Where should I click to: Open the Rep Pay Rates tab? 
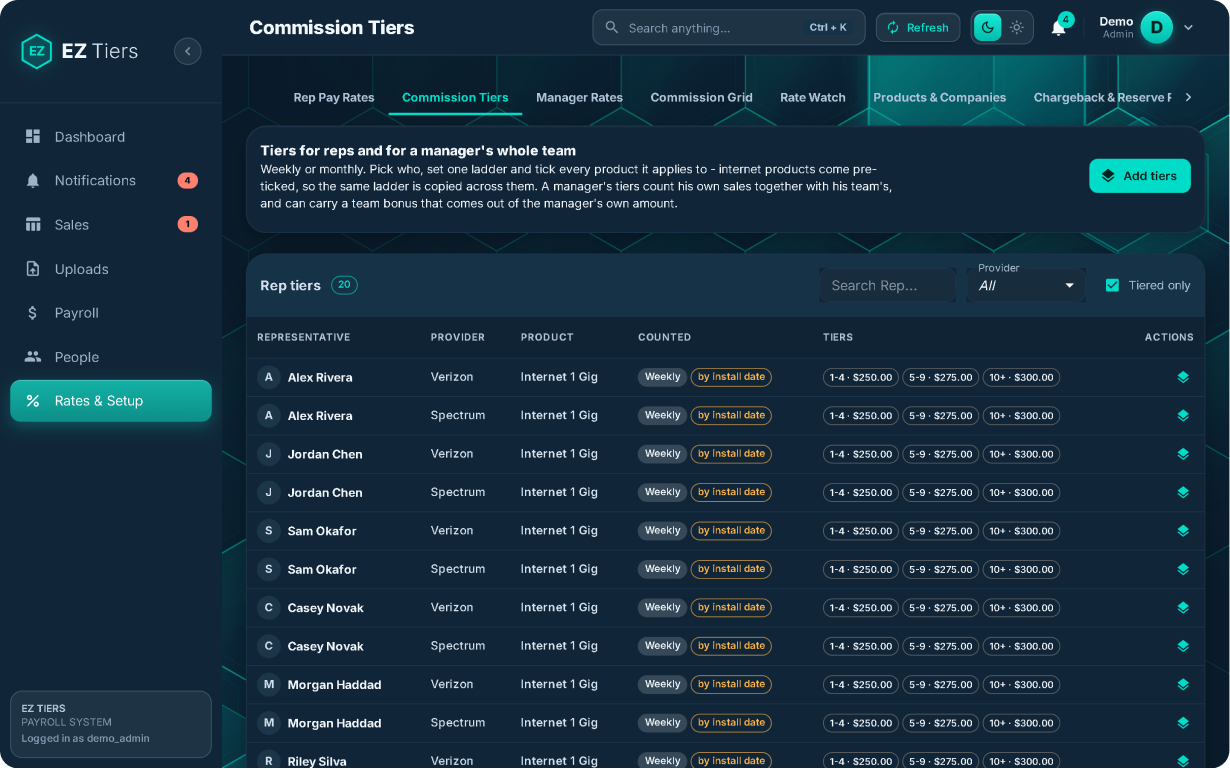click(334, 97)
